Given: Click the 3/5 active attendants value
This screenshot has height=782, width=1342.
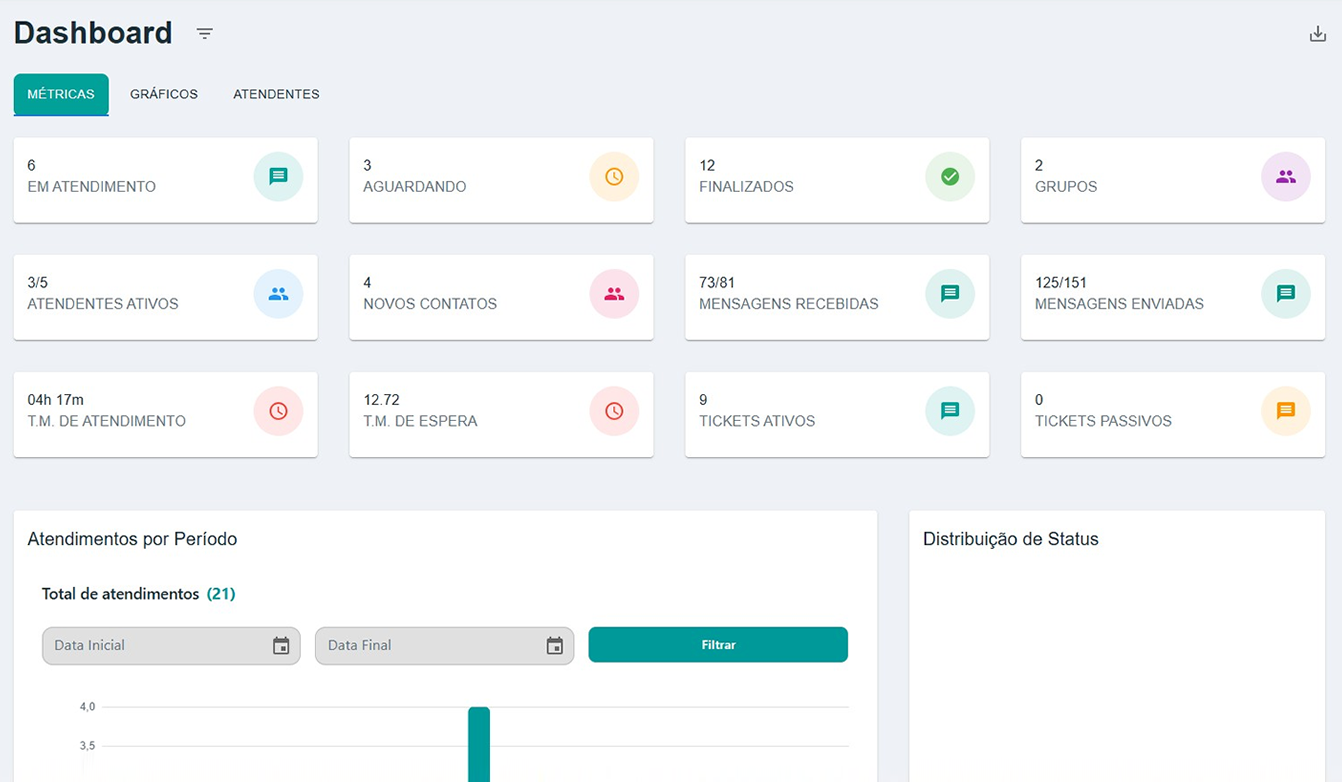Looking at the screenshot, I should pyautogui.click(x=38, y=283).
